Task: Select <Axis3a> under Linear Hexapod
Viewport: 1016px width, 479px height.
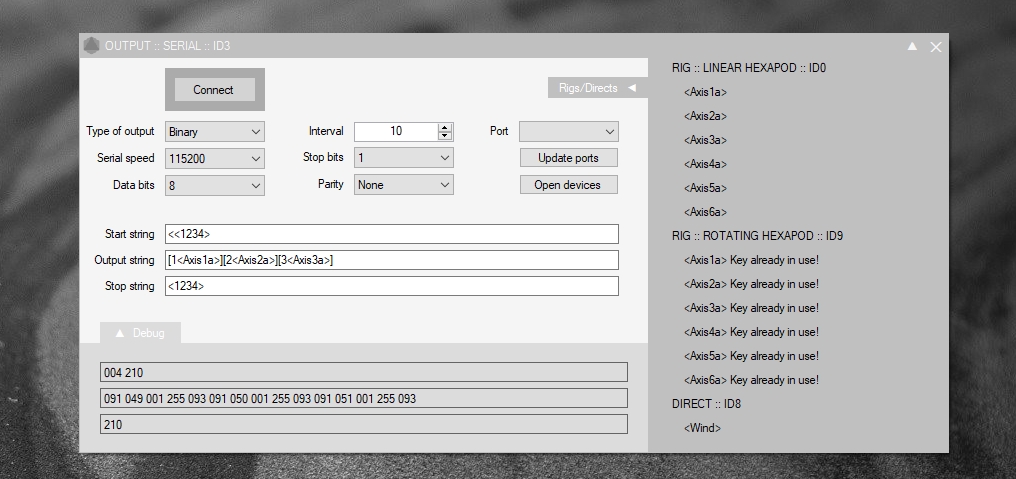Action: (705, 140)
